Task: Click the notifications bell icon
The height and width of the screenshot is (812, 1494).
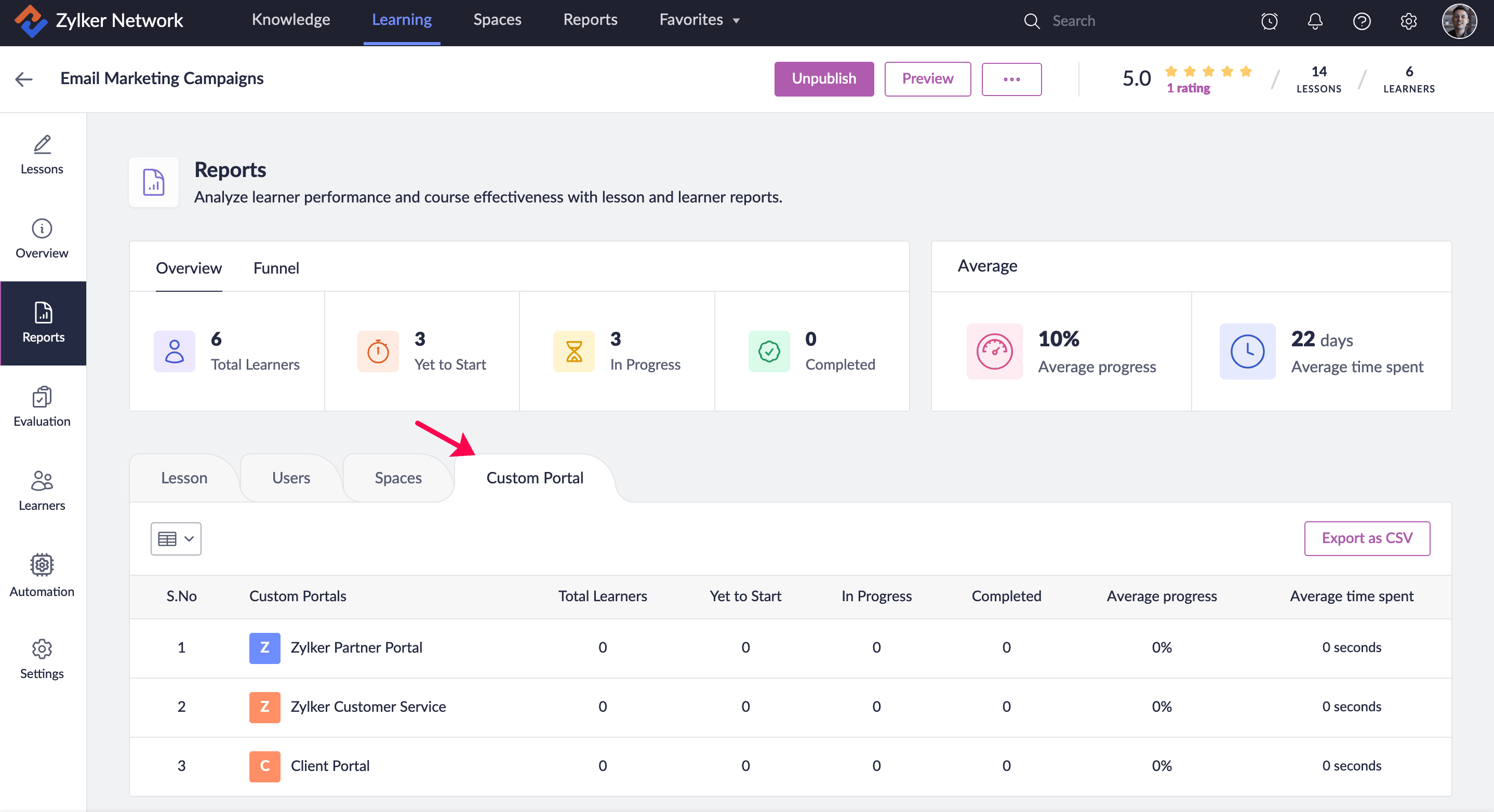Action: click(1315, 21)
